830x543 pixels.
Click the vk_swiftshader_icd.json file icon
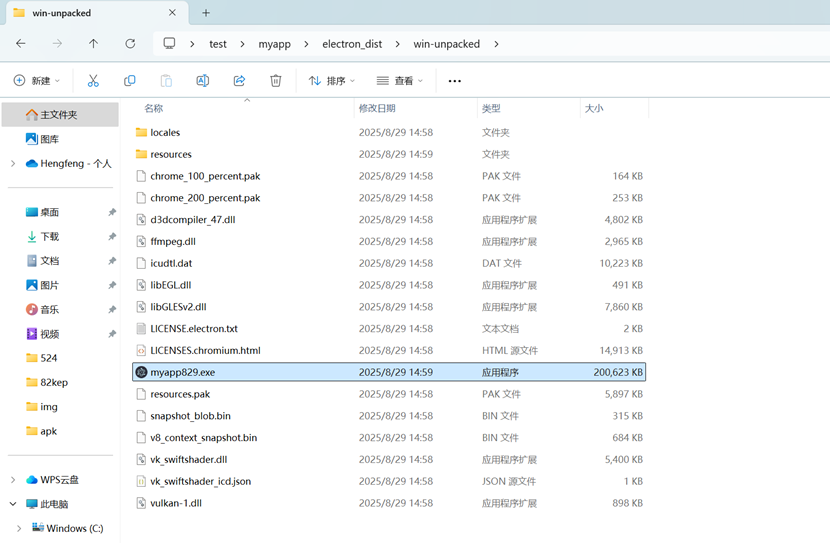141,481
